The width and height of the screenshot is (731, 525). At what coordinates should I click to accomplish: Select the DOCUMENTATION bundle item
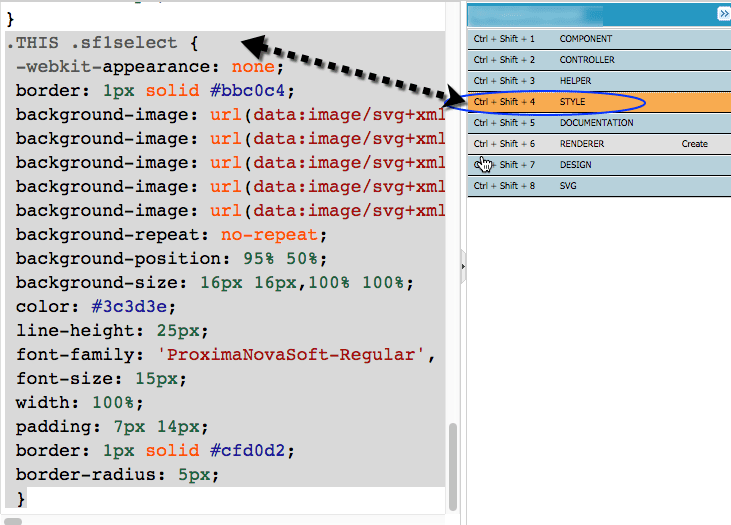(x=596, y=123)
